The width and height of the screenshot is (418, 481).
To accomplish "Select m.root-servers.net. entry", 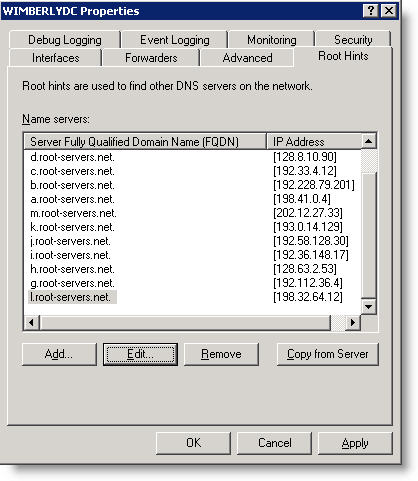I will pyautogui.click(x=73, y=213).
